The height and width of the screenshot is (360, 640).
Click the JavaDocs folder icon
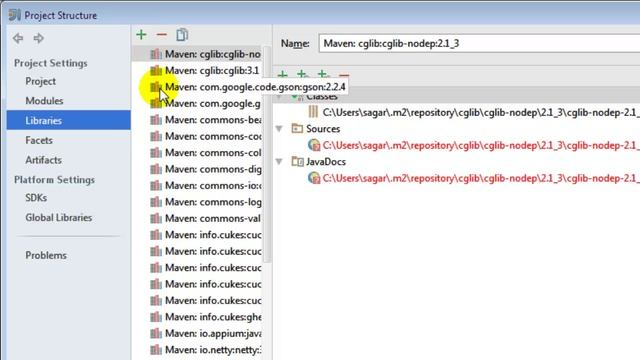tap(298, 161)
